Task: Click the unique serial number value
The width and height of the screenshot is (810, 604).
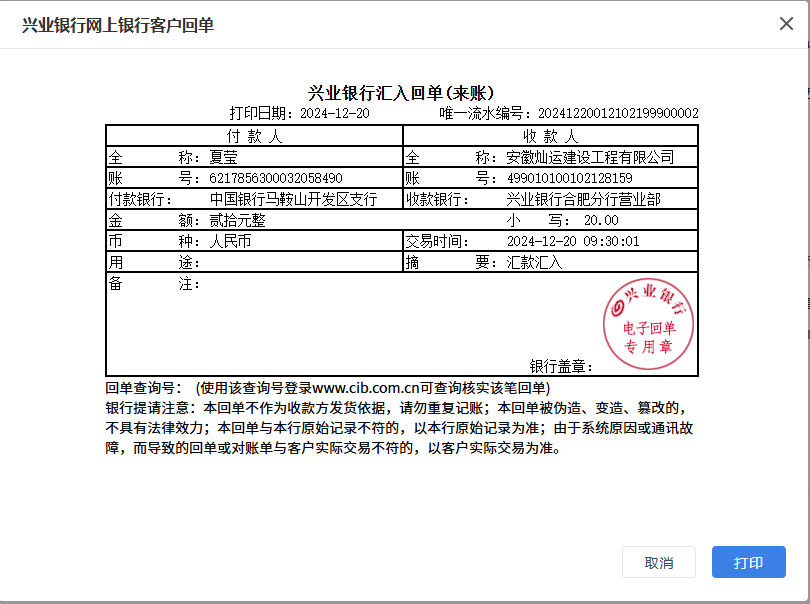Action: [x=618, y=114]
